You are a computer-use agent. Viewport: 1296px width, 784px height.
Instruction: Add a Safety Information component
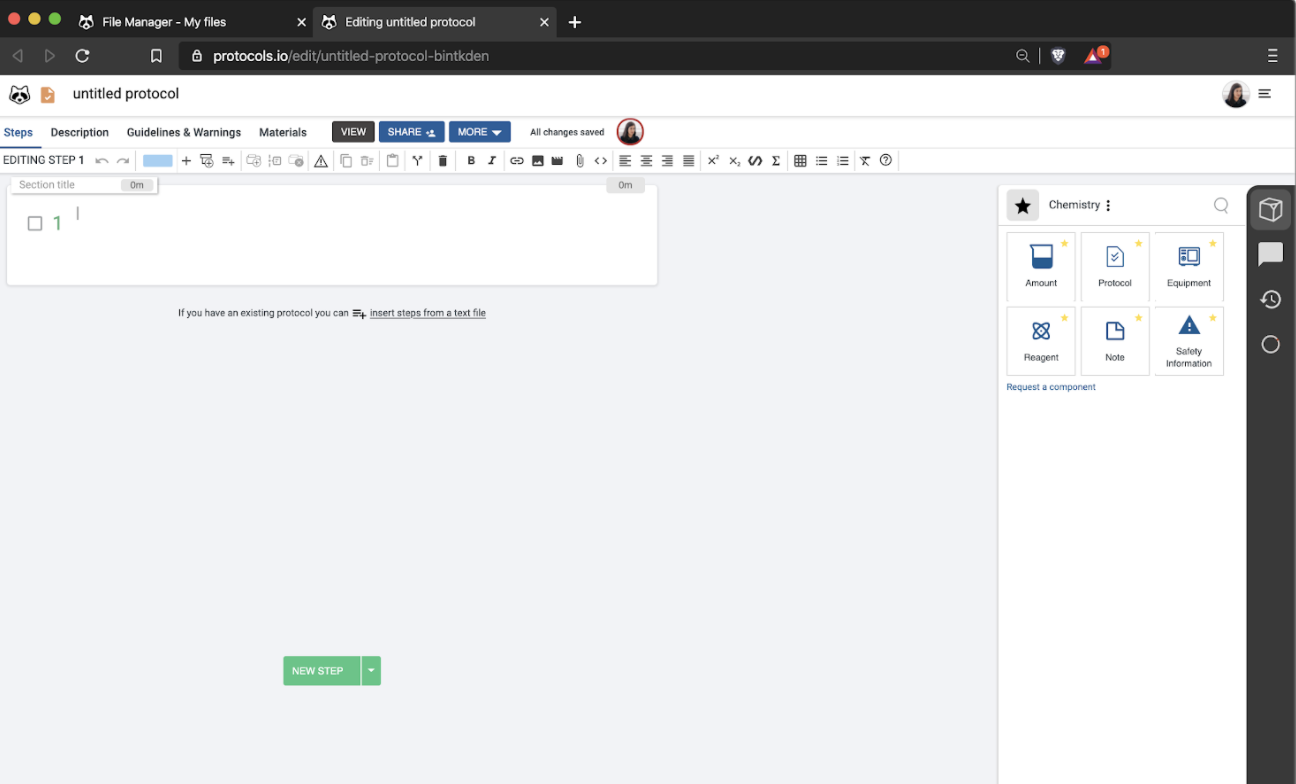tap(1188, 340)
